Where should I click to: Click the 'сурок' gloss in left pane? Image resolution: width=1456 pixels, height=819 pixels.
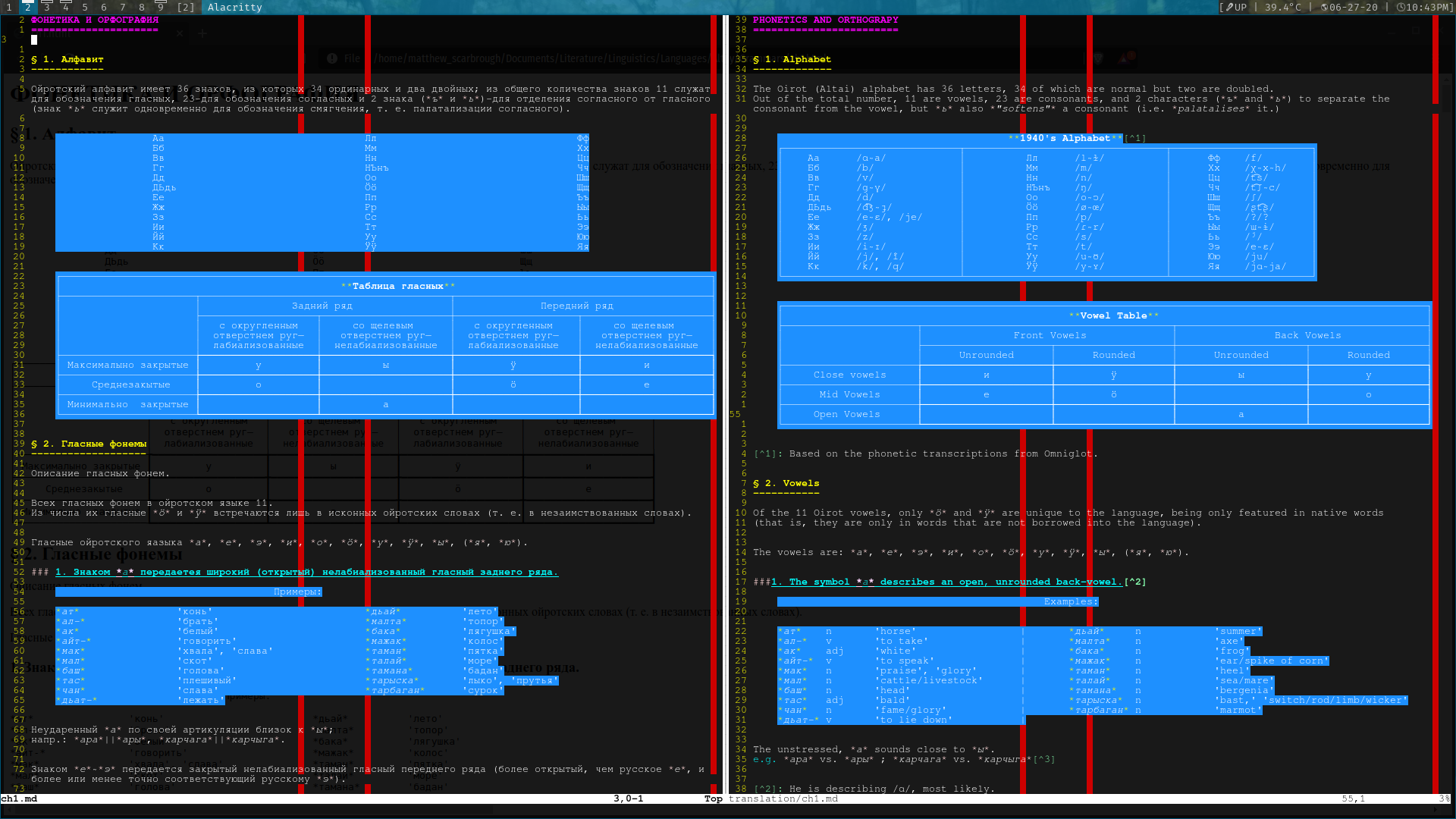482,690
